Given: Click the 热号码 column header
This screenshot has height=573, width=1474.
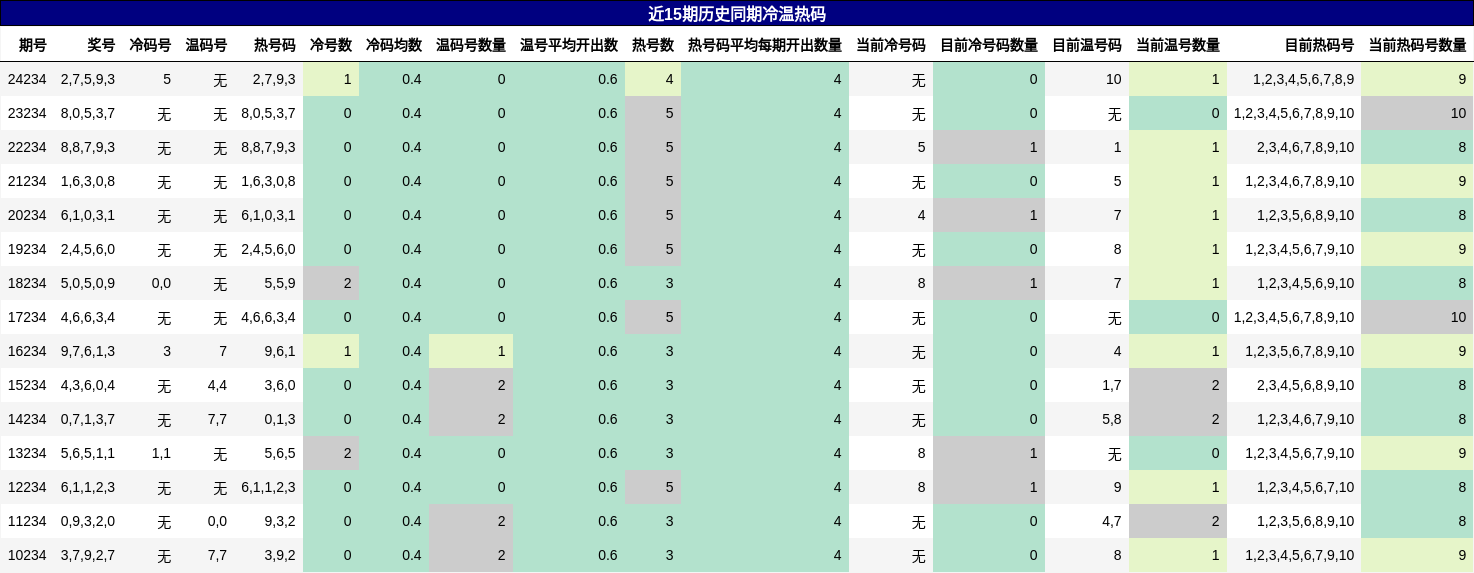Looking at the screenshot, I should 274,45.
